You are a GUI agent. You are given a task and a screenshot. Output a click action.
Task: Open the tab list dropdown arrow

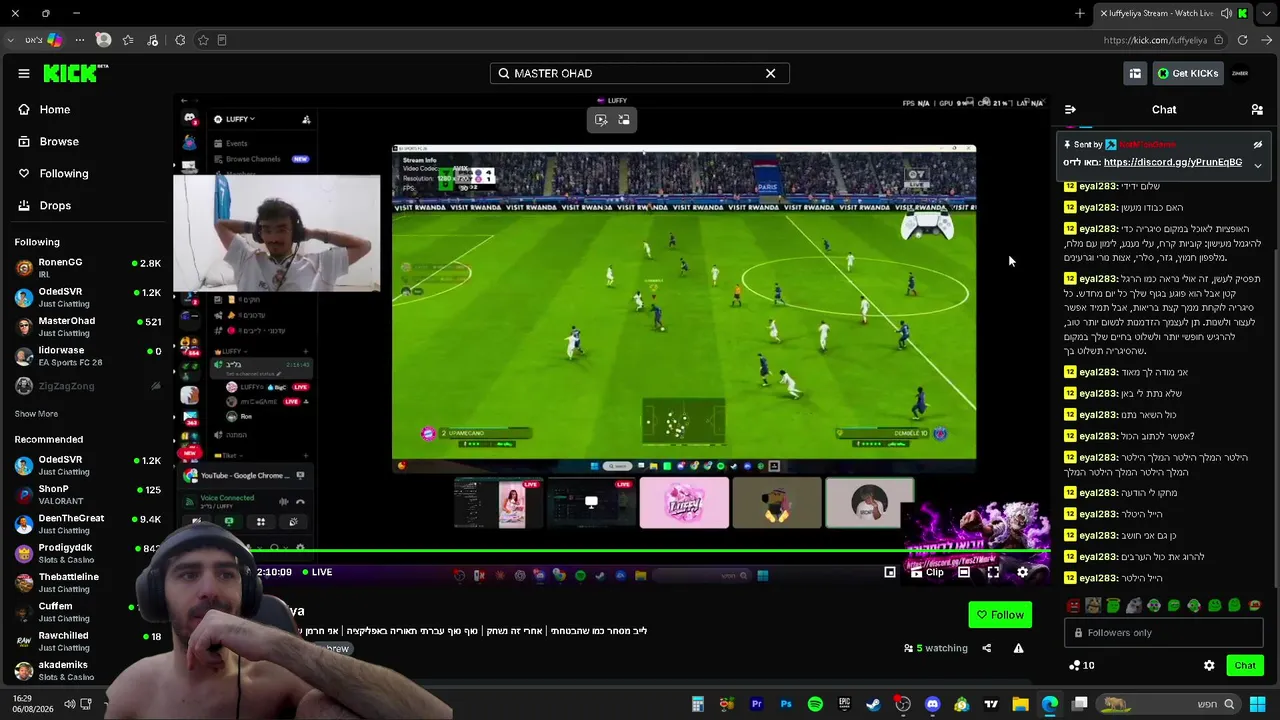tap(1267, 13)
